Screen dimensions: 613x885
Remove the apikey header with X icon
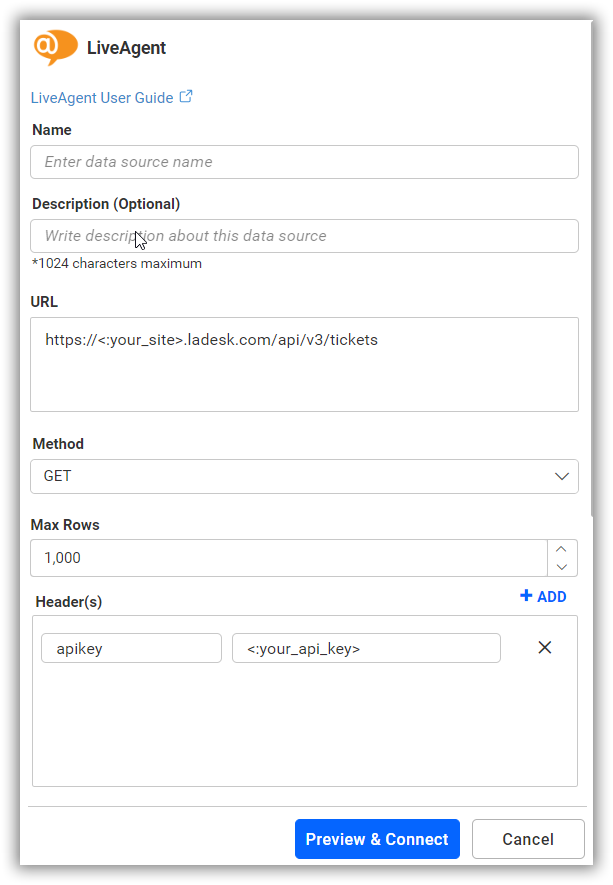click(x=545, y=647)
